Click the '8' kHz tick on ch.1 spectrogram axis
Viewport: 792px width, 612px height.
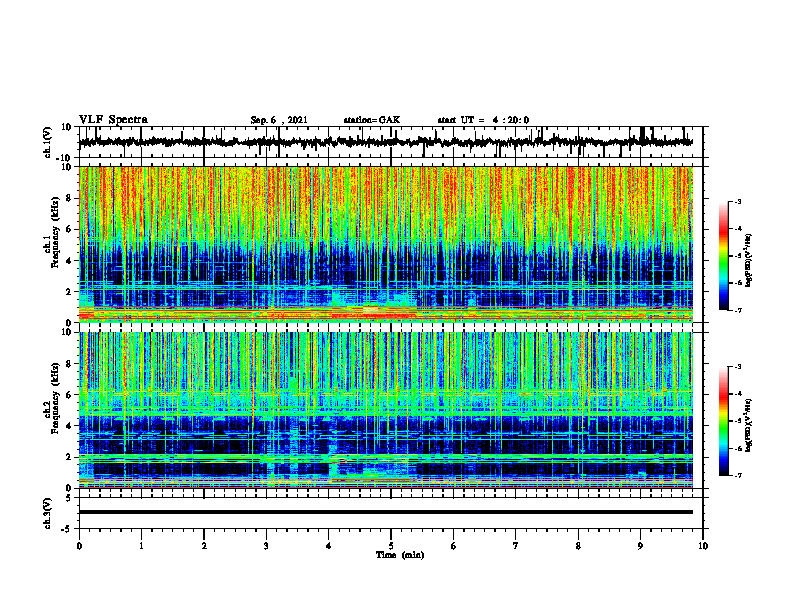tap(71, 198)
